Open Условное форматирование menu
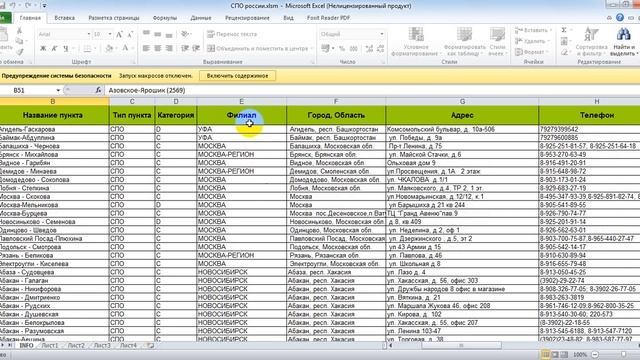640x360 pixels. [416, 42]
